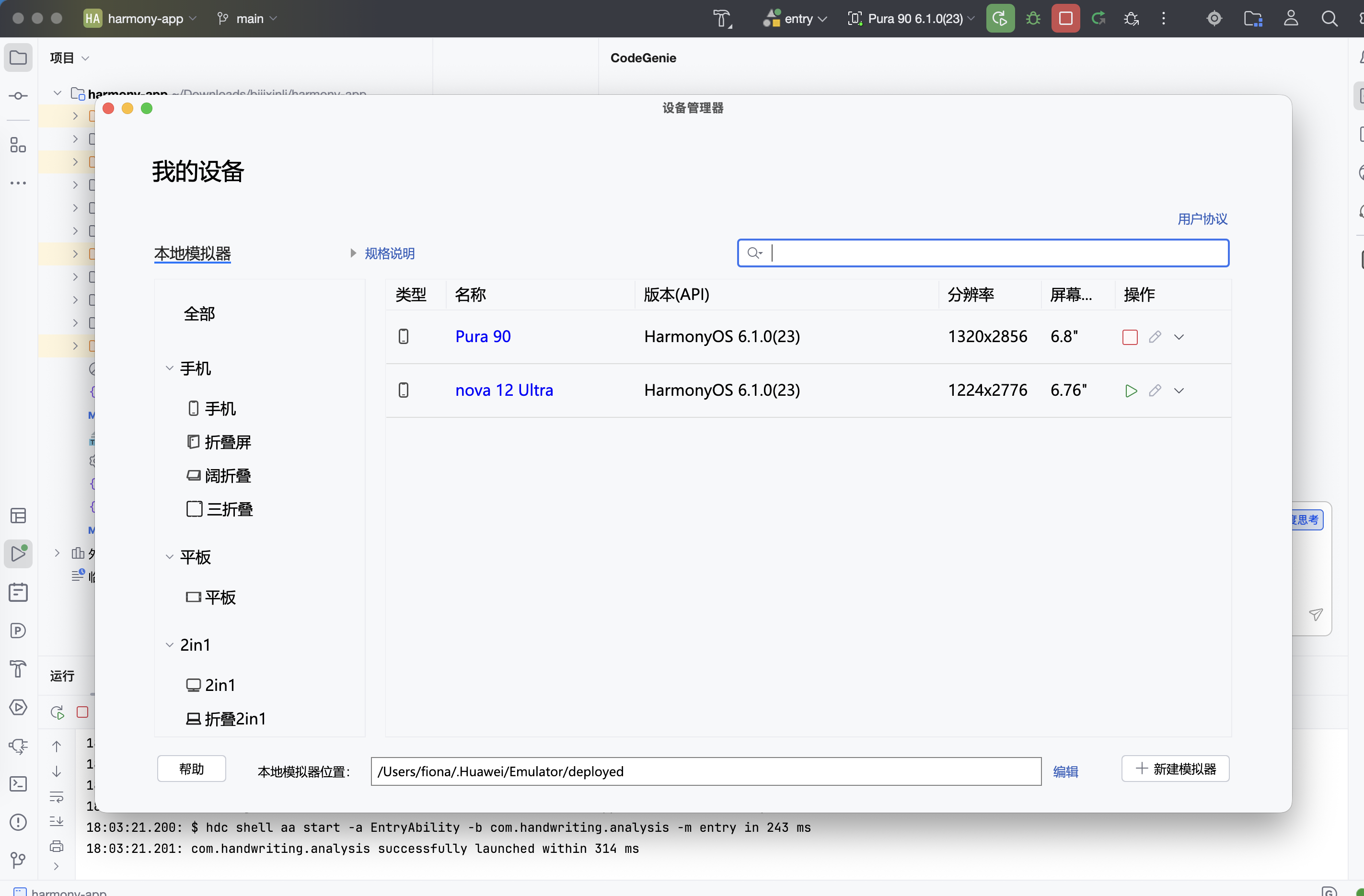Image resolution: width=1364 pixels, height=896 pixels.
Task: Open the Terminal tool window icon
Action: 18,784
